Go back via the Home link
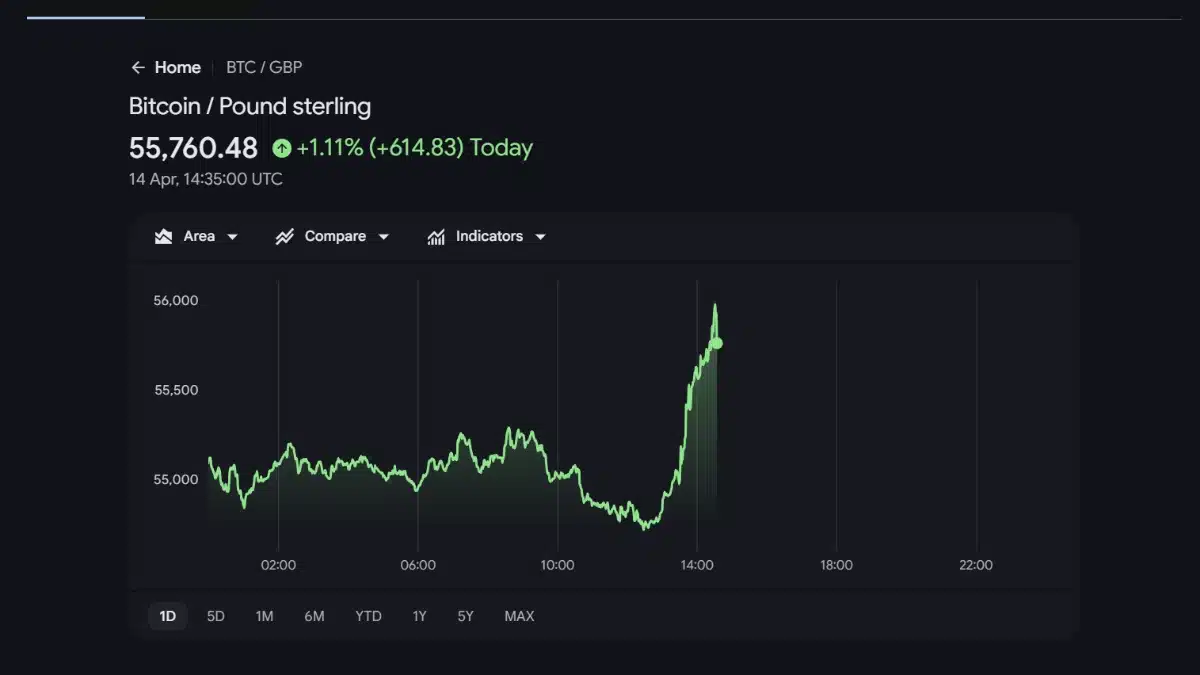The width and height of the screenshot is (1200, 675). tap(177, 67)
